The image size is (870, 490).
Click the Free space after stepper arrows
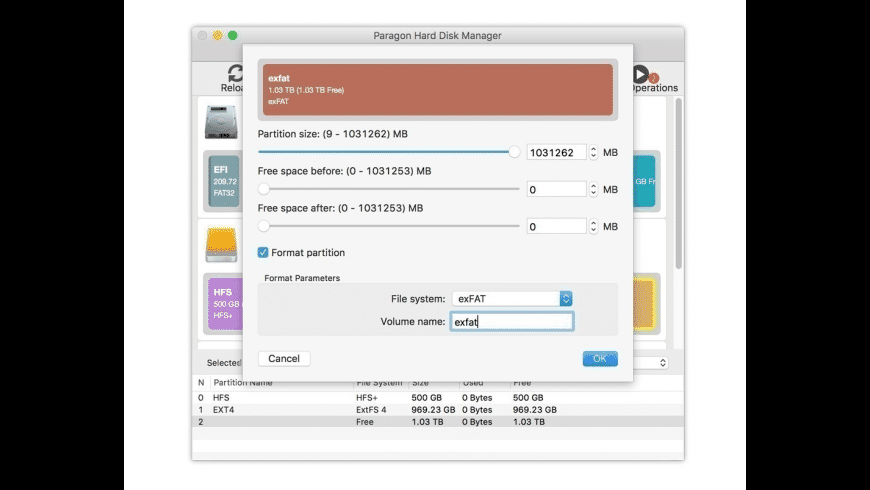click(x=593, y=226)
